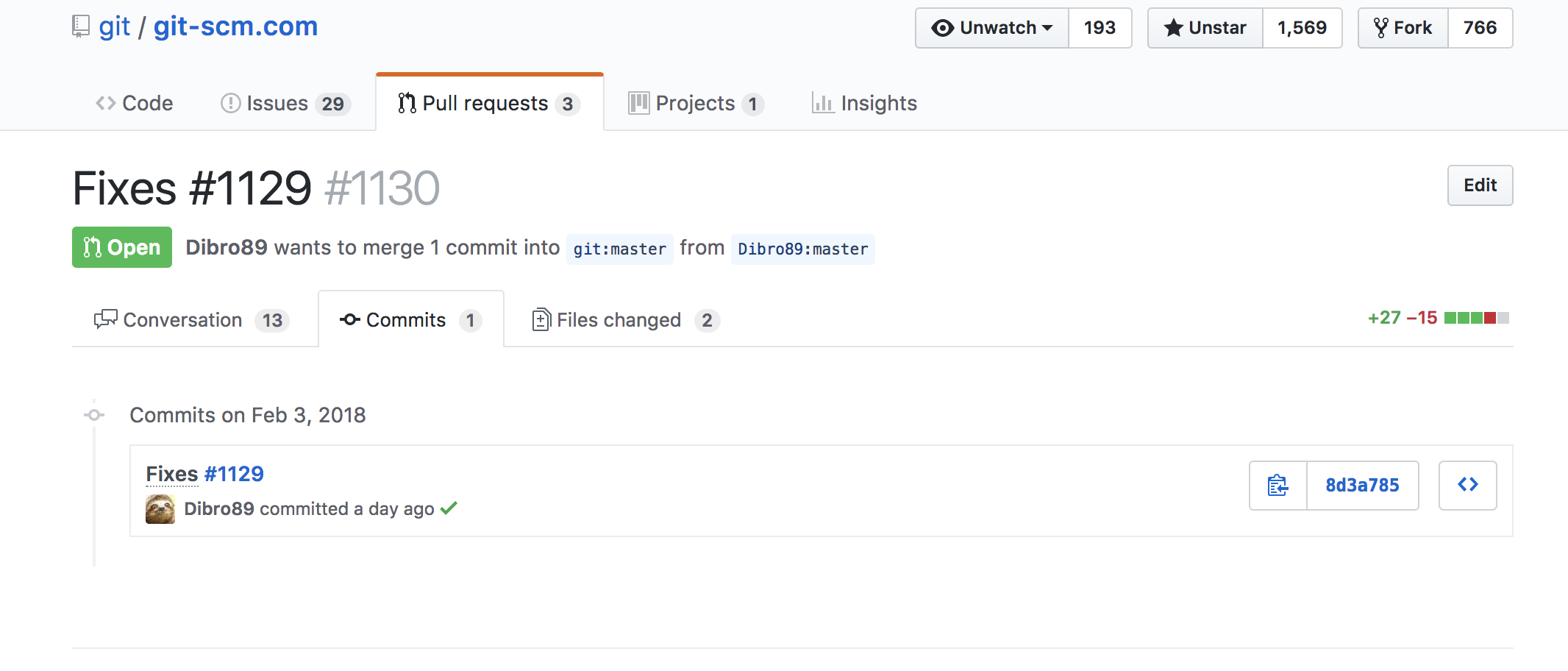Show the green commit status checkmark
Screen dimensions: 1568x671
[x=449, y=508]
